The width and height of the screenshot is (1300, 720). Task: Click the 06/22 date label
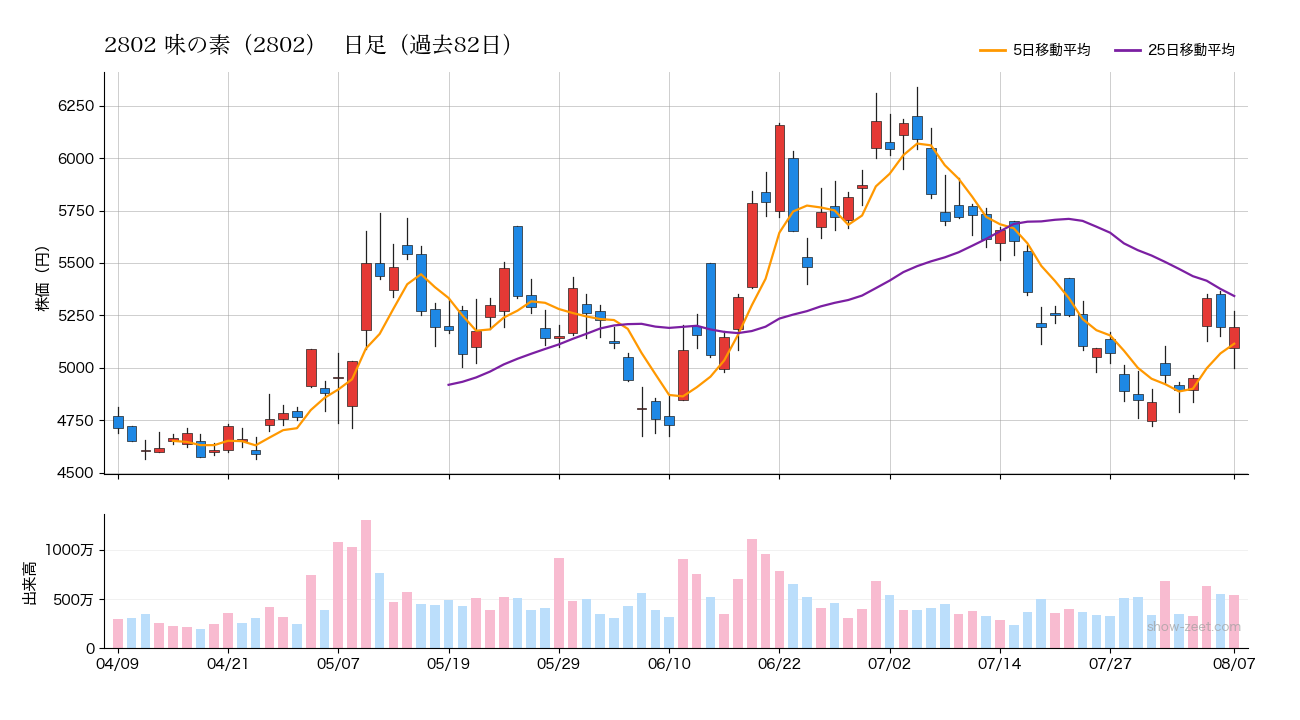pos(779,663)
